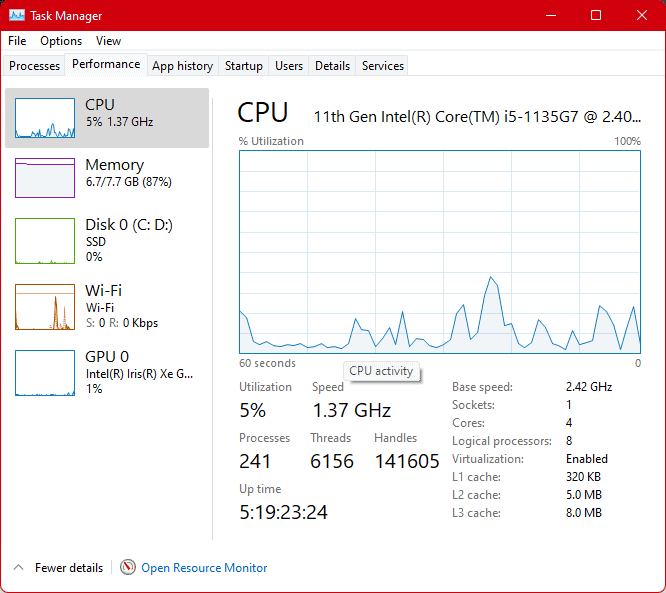Select the Memory mini graph thumbnail

pyautogui.click(x=45, y=178)
